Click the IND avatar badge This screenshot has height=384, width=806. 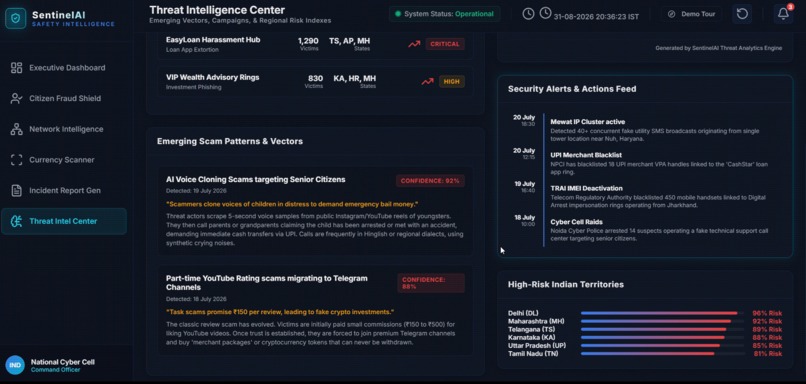click(x=15, y=365)
